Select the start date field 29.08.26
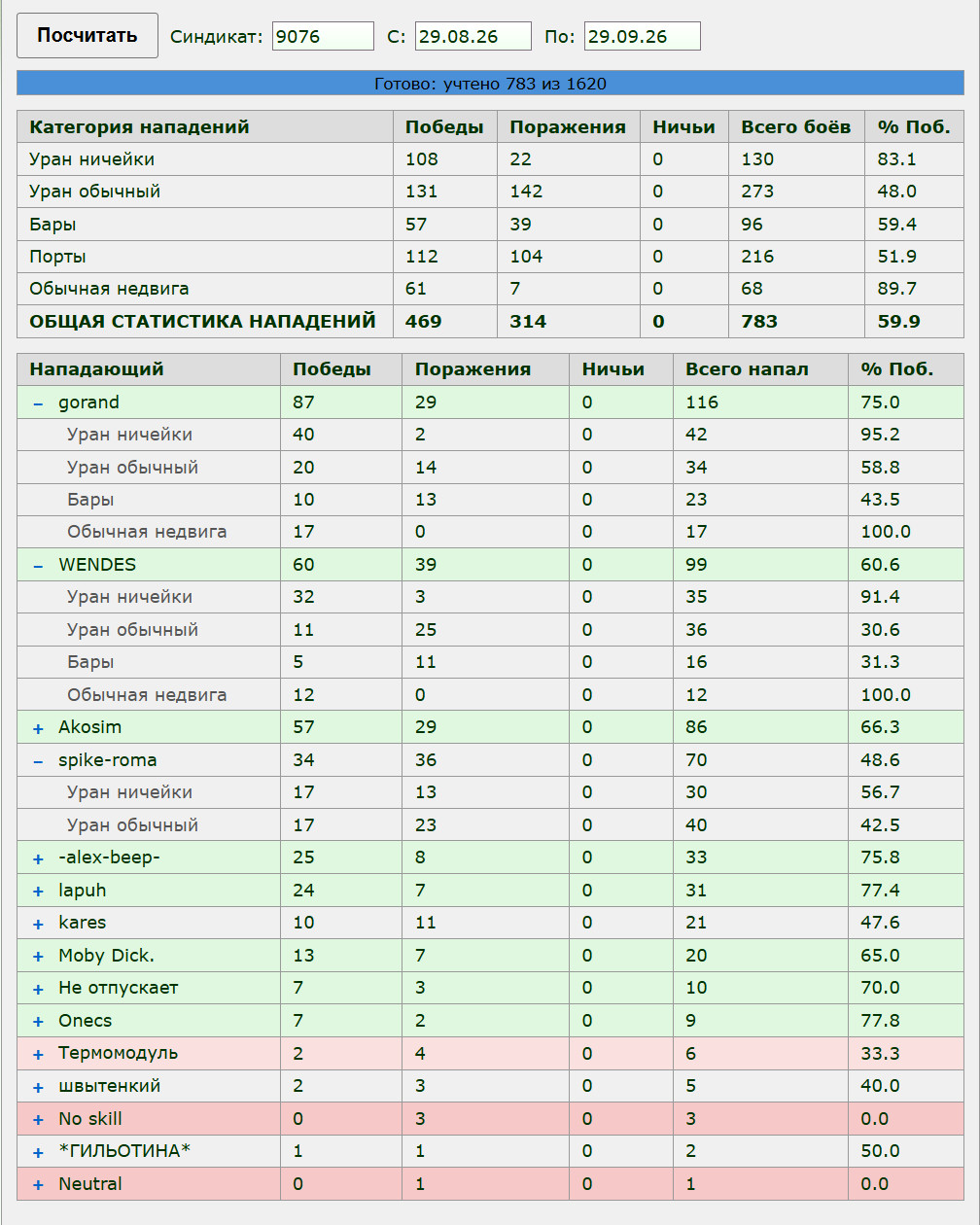 (x=473, y=37)
